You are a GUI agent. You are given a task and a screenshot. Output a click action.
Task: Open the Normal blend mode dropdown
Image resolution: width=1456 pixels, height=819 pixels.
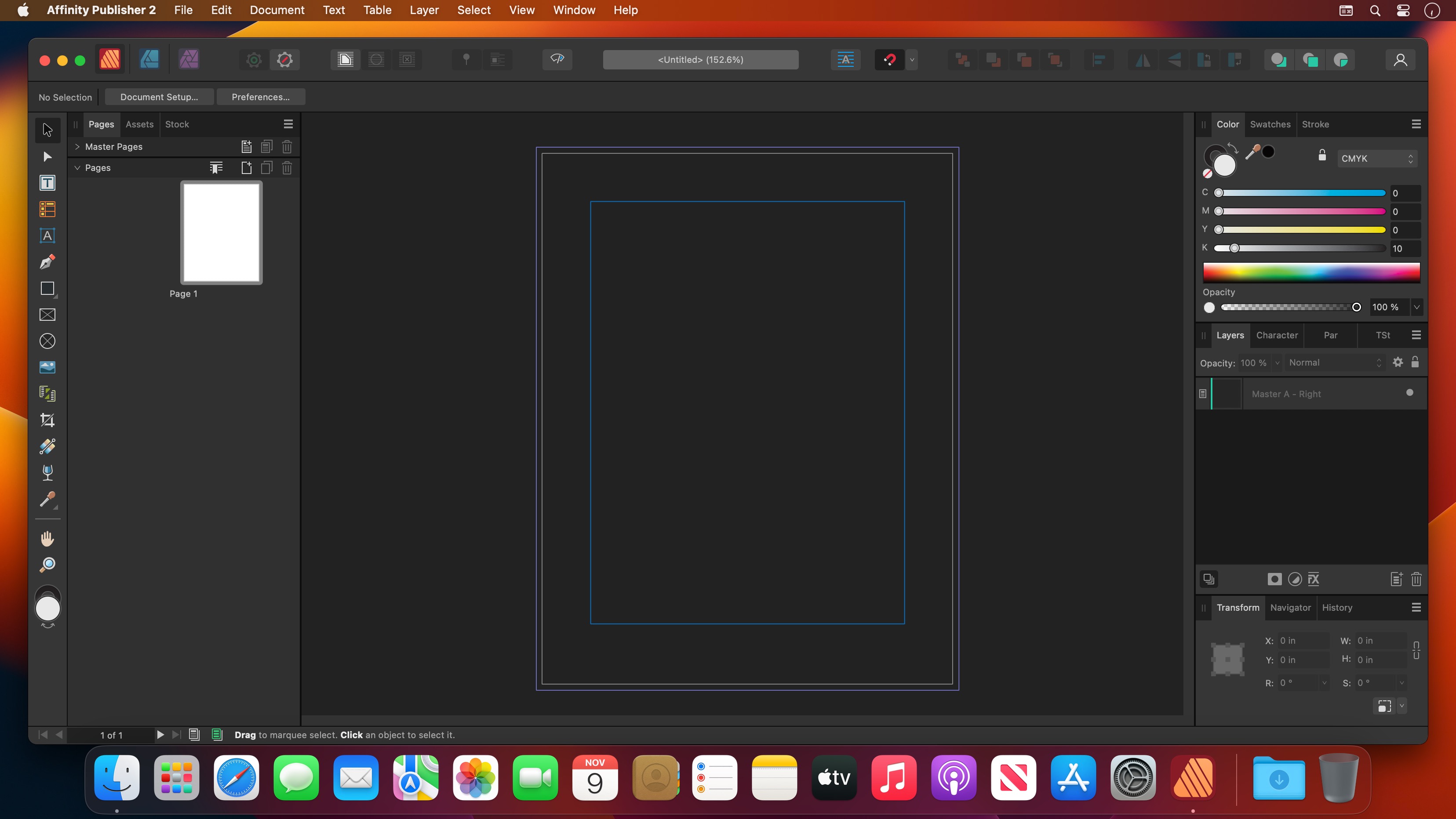pos(1334,362)
